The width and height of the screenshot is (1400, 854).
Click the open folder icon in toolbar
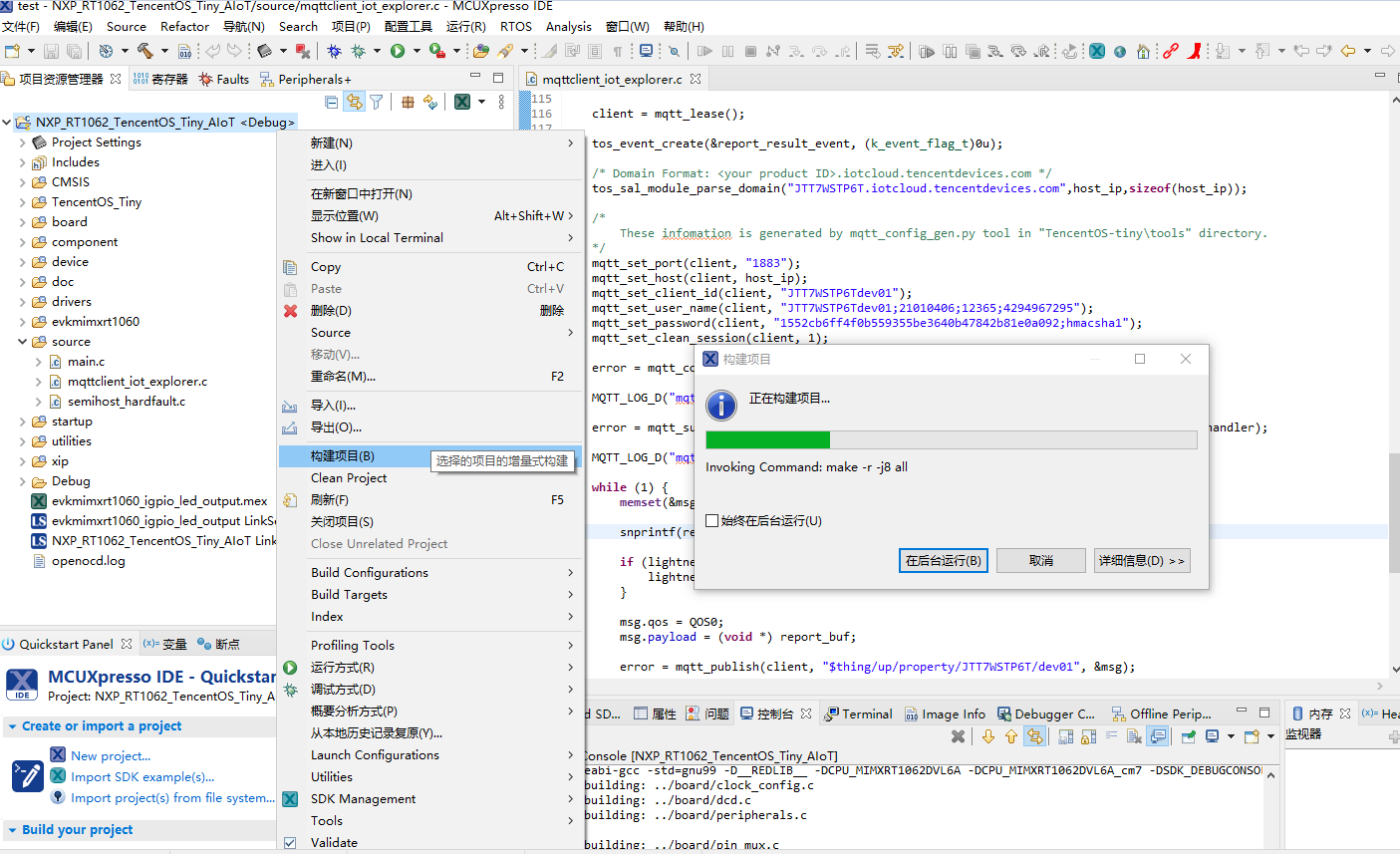pyautogui.click(x=481, y=51)
